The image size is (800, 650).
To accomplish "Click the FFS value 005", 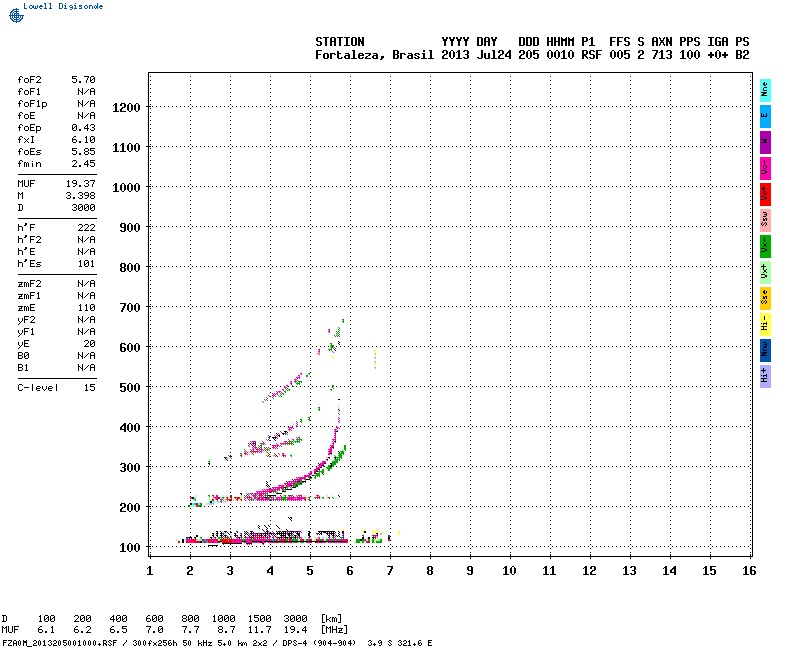I will click(619, 55).
